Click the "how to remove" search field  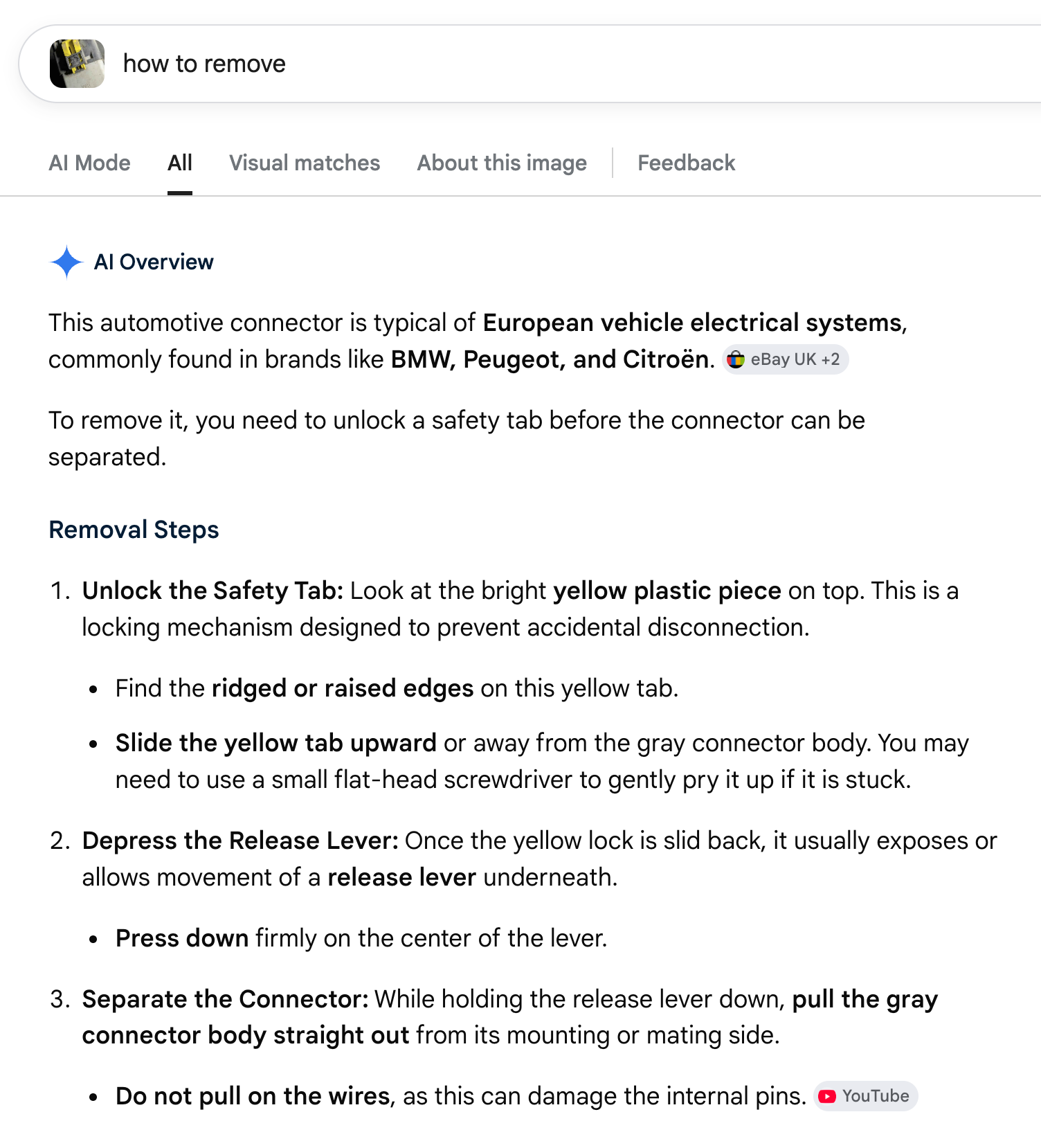485,64
